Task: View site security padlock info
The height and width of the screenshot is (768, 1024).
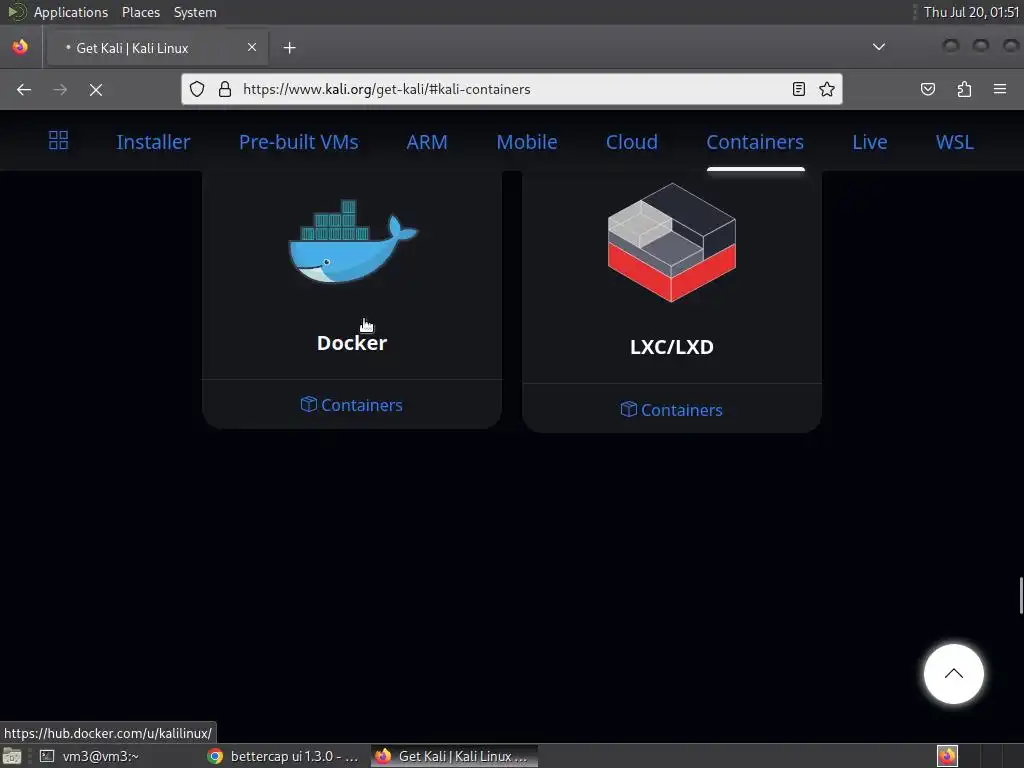Action: 225,89
